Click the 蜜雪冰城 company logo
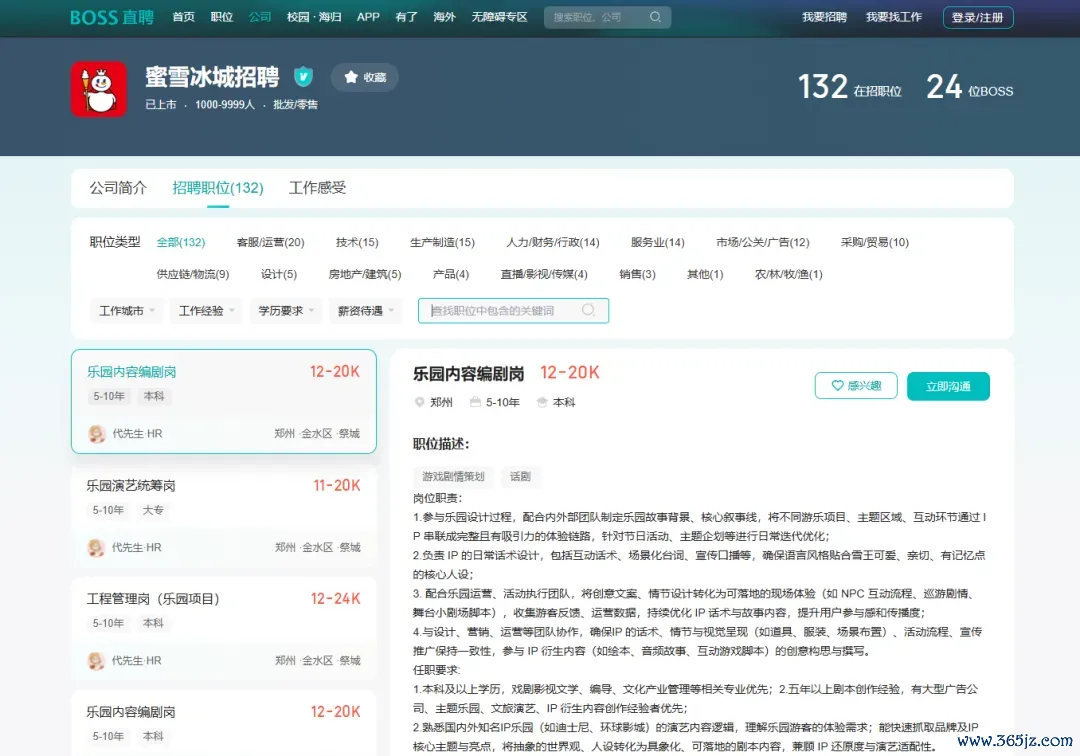 (98, 89)
